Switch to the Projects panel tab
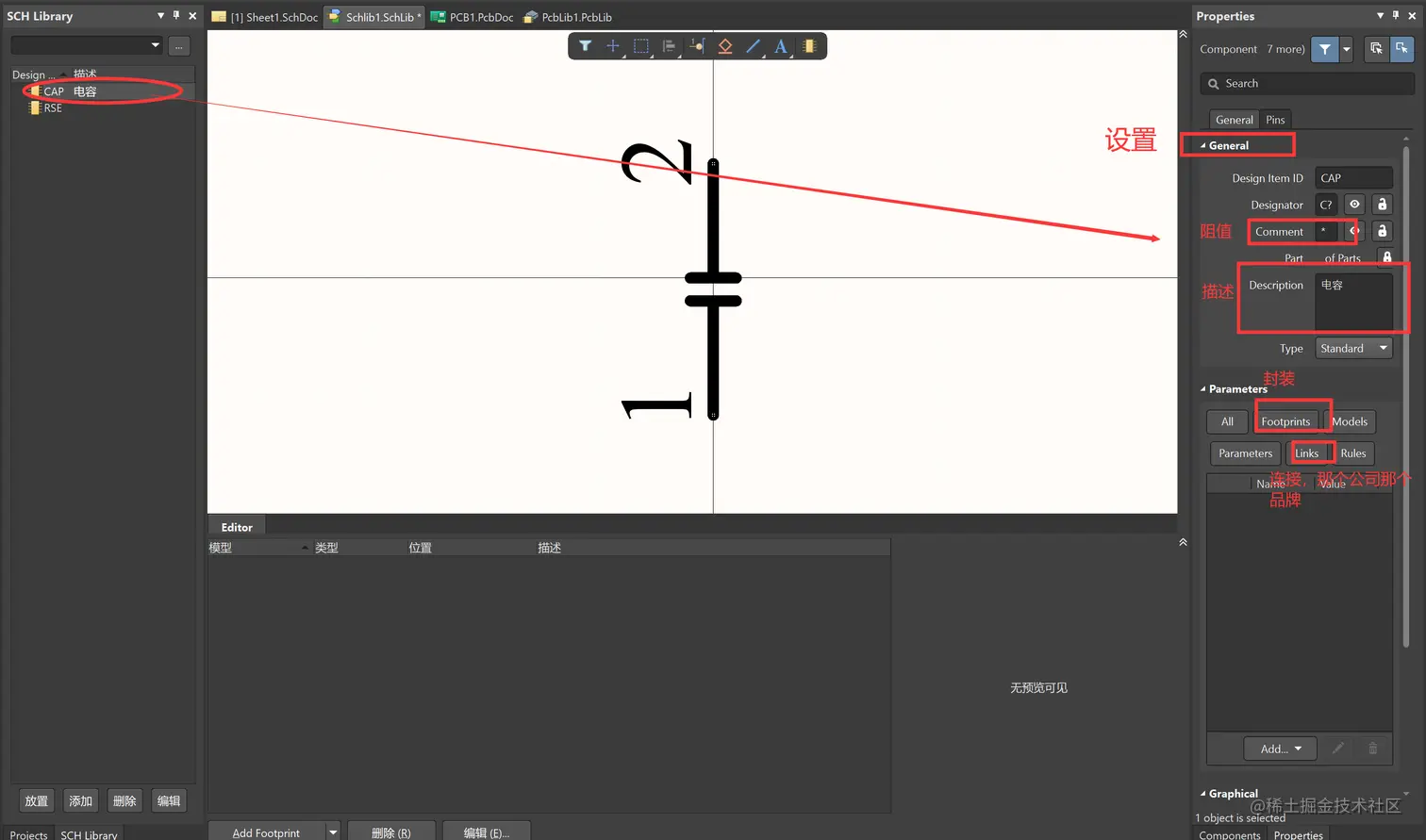The height and width of the screenshot is (840, 1426). tap(28, 834)
